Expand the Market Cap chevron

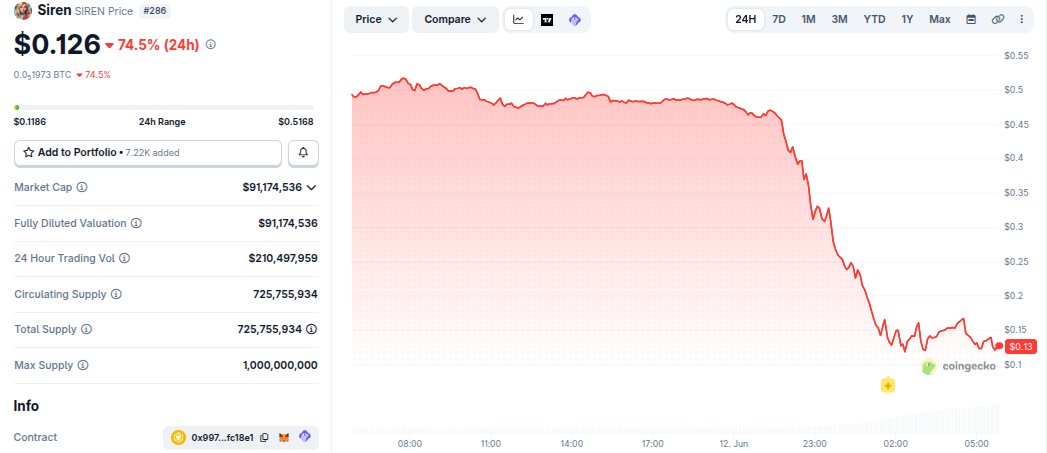(311, 188)
